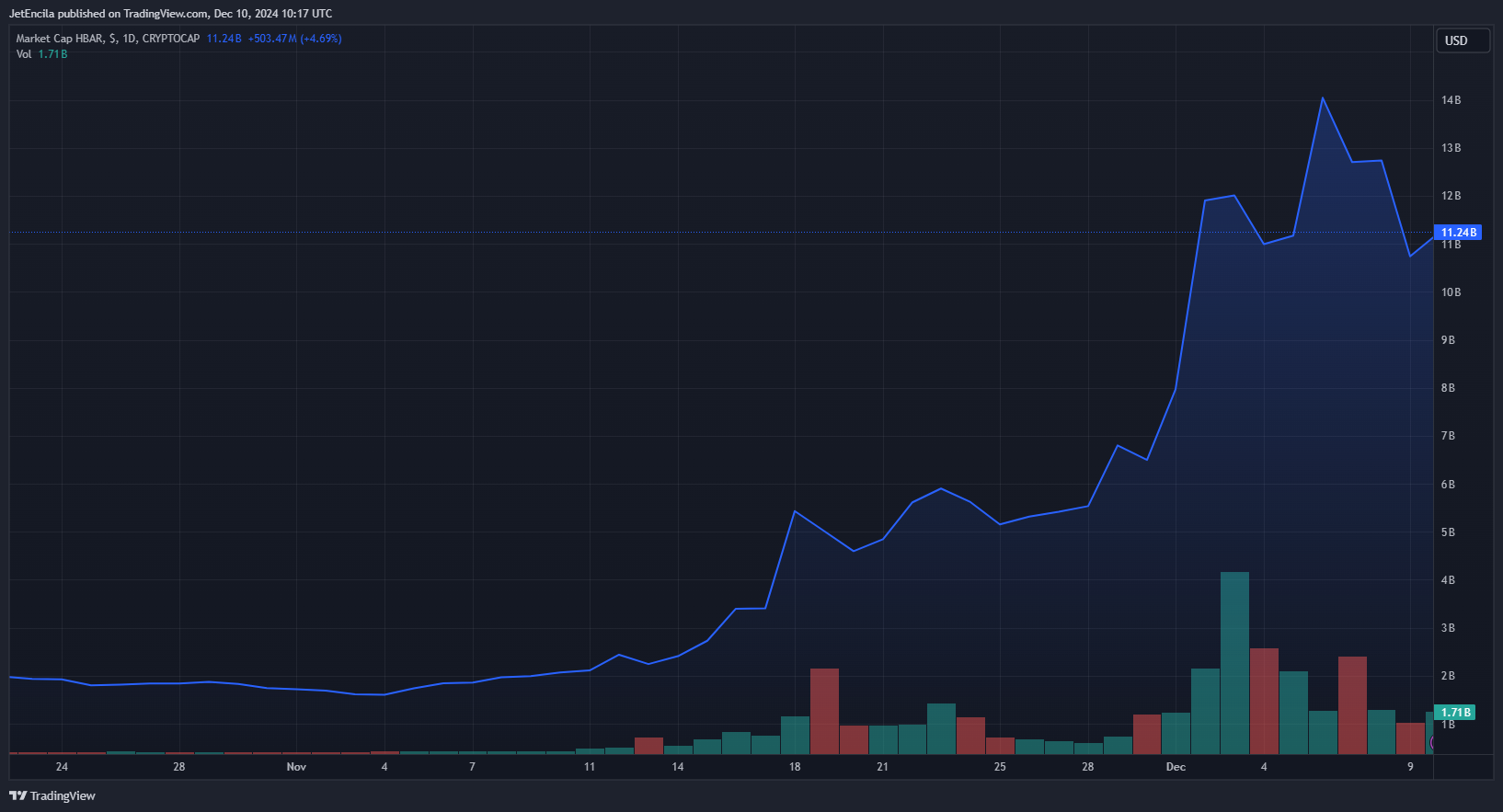The width and height of the screenshot is (1503, 812).
Task: Select the Dec label on time axis
Action: coord(1176,767)
